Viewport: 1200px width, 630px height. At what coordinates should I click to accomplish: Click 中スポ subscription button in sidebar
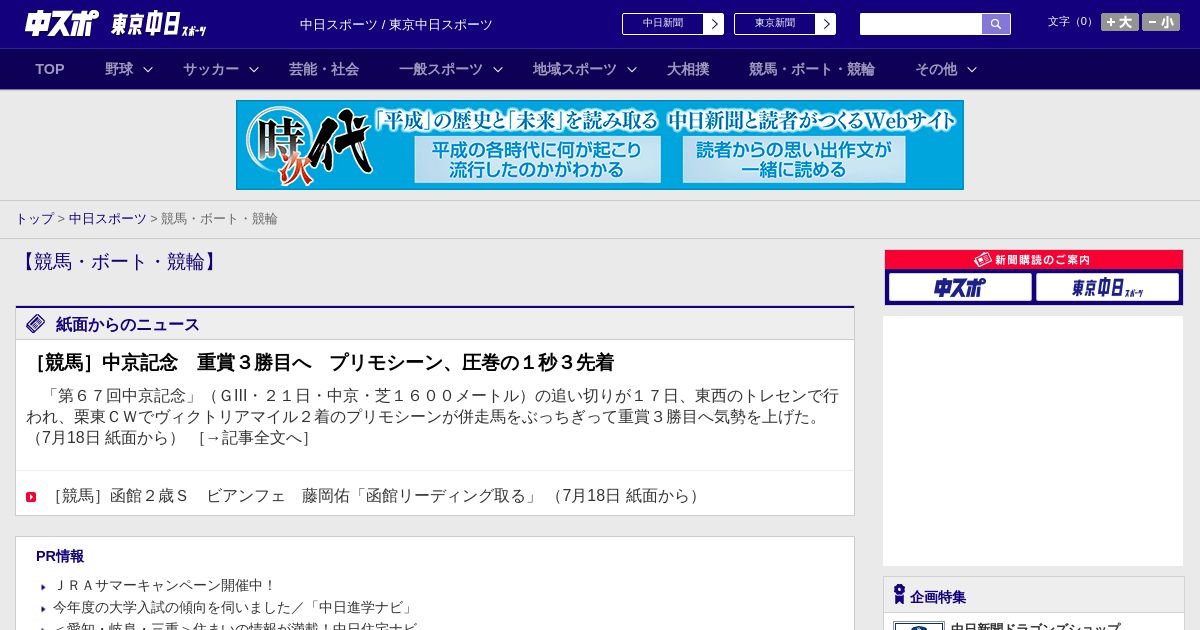click(960, 287)
